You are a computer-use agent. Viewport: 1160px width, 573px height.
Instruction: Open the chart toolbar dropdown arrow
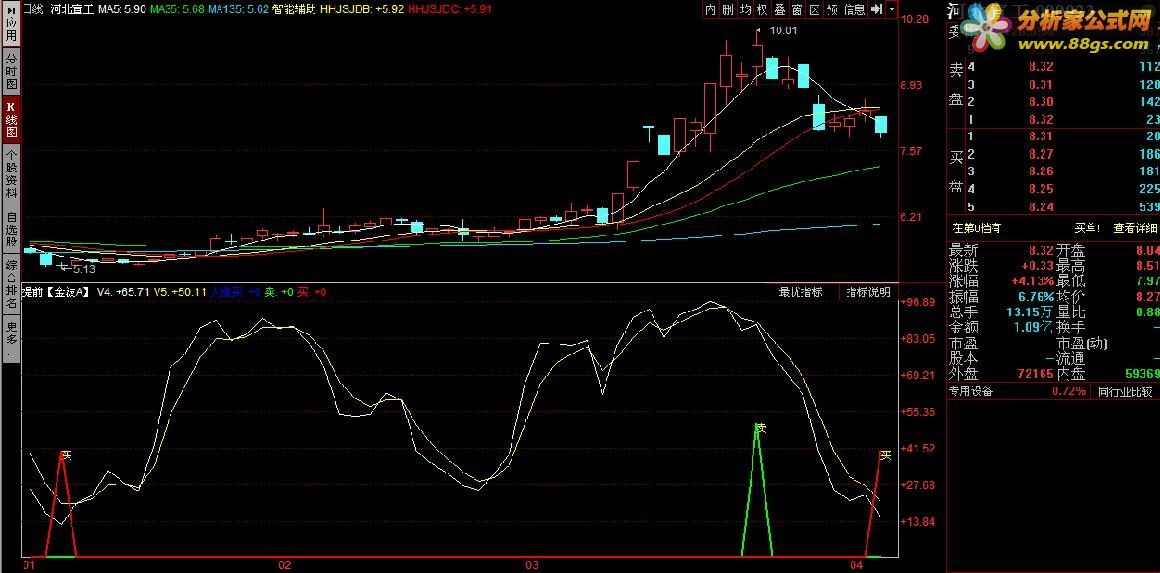[x=891, y=10]
